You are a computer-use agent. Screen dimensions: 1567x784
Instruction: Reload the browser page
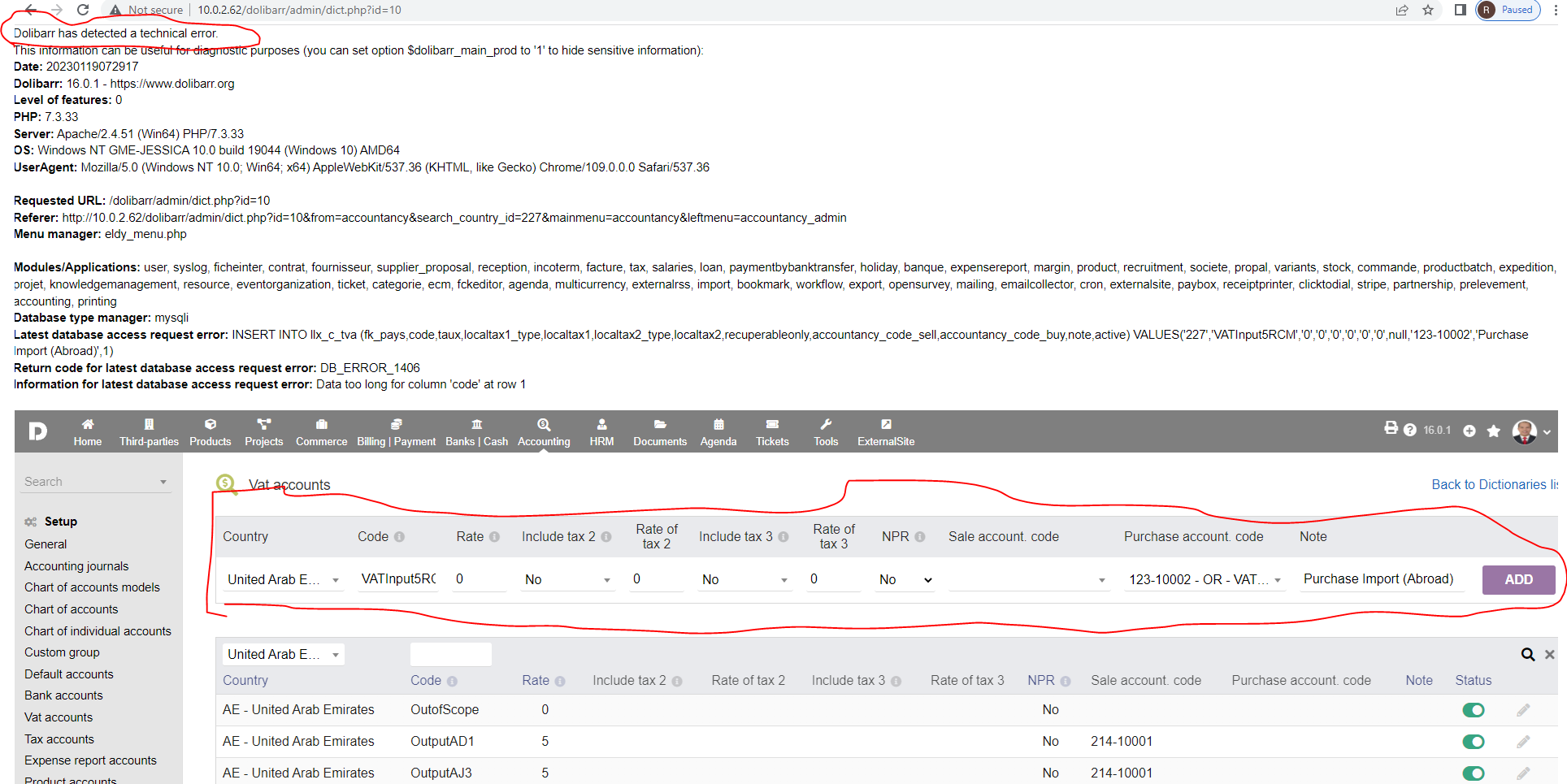[x=83, y=10]
